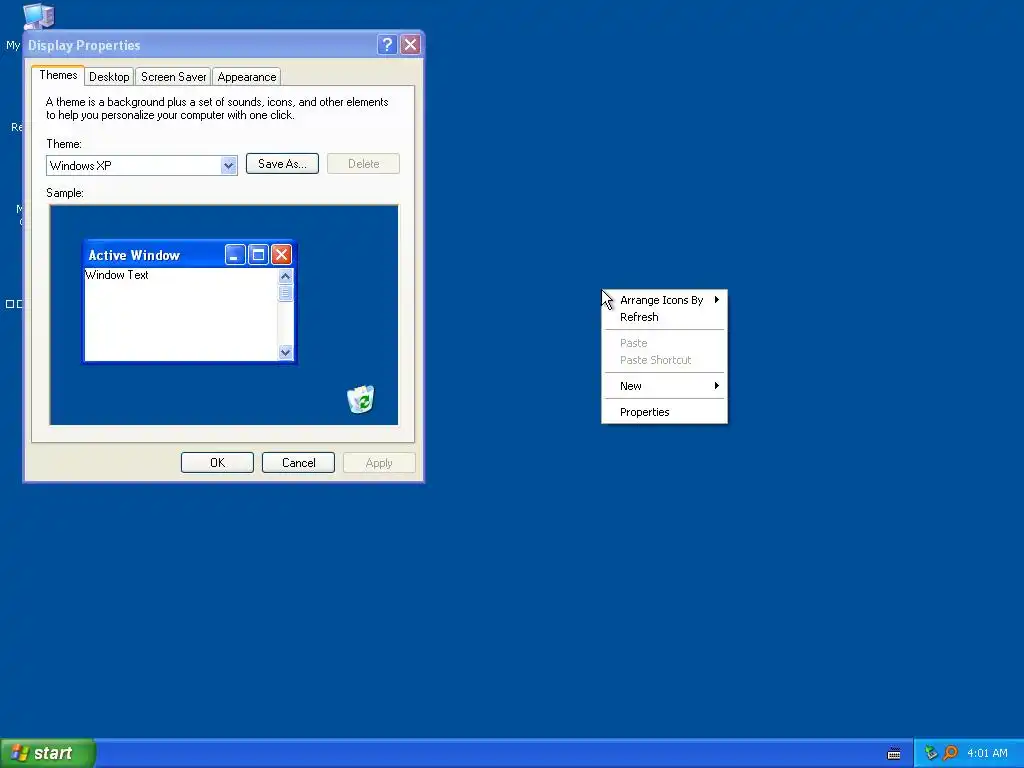Click the Recycle Bin icon in the sample preview

click(x=360, y=399)
